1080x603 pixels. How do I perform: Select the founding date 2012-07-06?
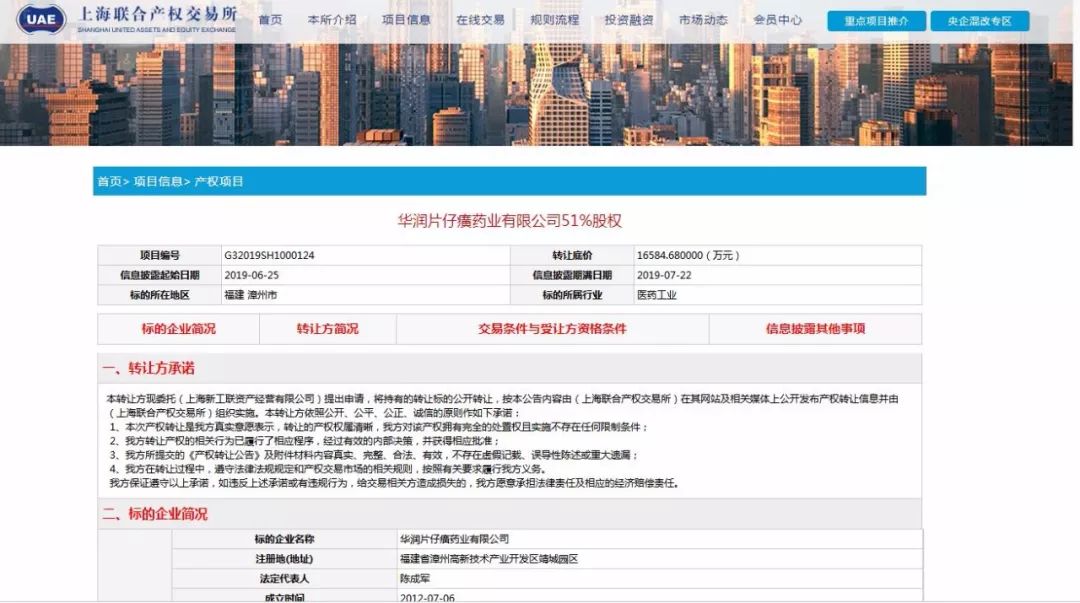tap(427, 597)
